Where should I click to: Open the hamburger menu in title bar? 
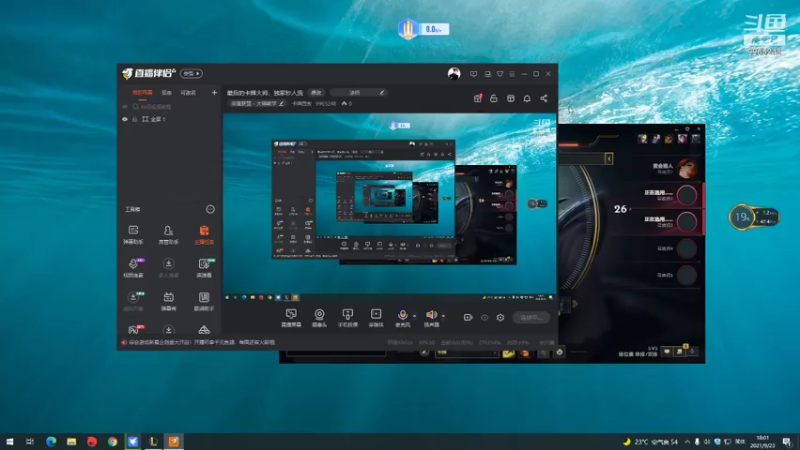click(512, 74)
